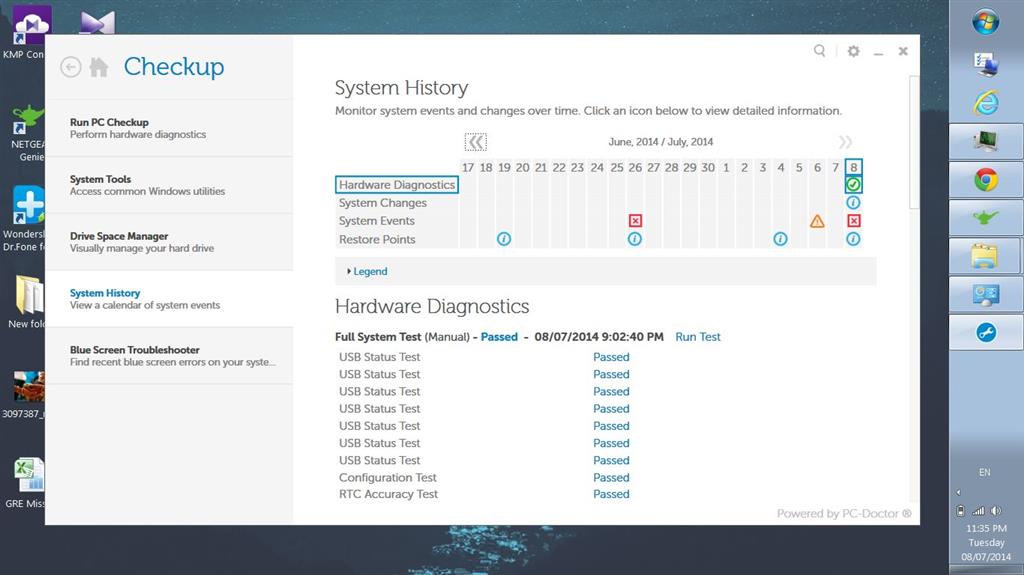This screenshot has width=1024, height=575.
Task: View Restore Points info icon on day 19
Action: coord(504,239)
